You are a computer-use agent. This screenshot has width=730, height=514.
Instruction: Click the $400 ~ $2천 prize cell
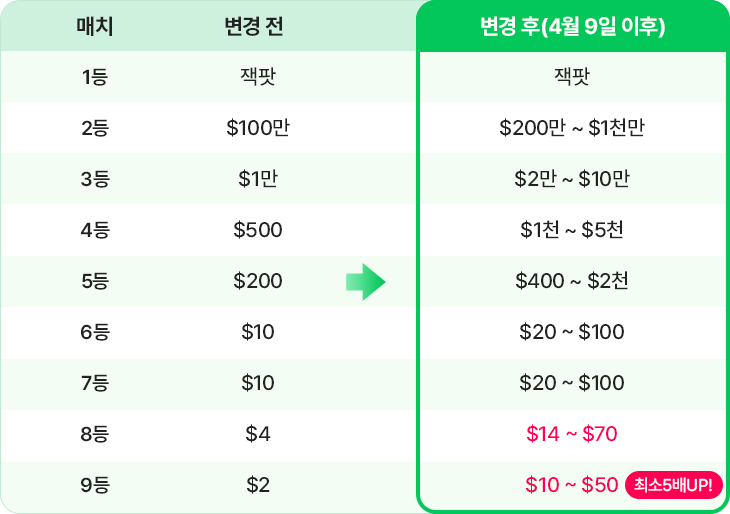[572, 281]
